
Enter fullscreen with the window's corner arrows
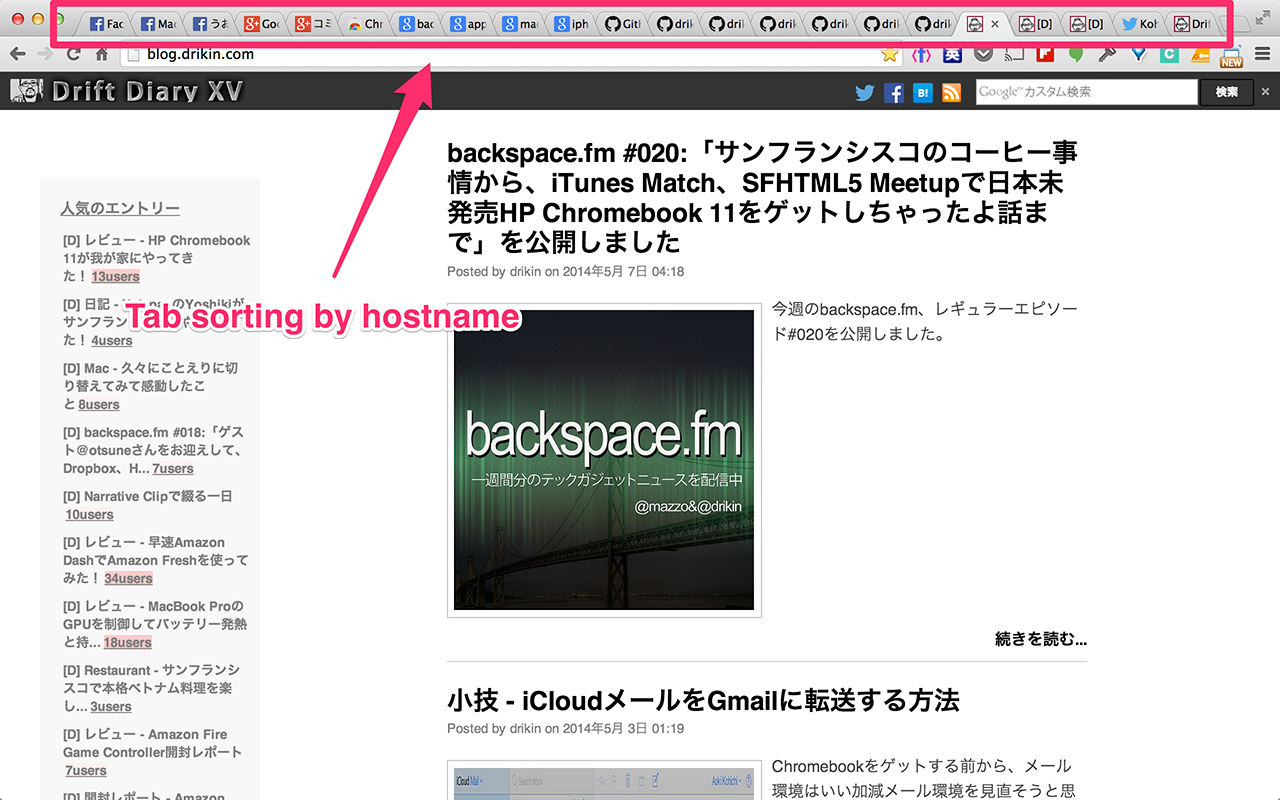[x=1264, y=16]
